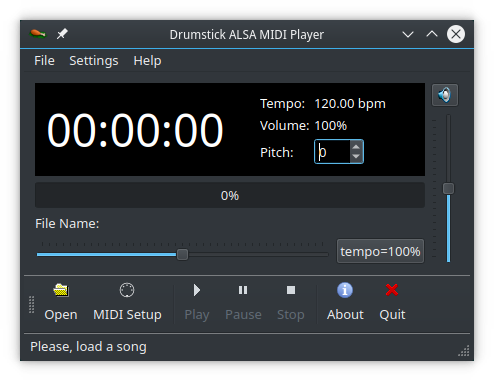Open a MIDI file with the folder icon

click(61, 302)
